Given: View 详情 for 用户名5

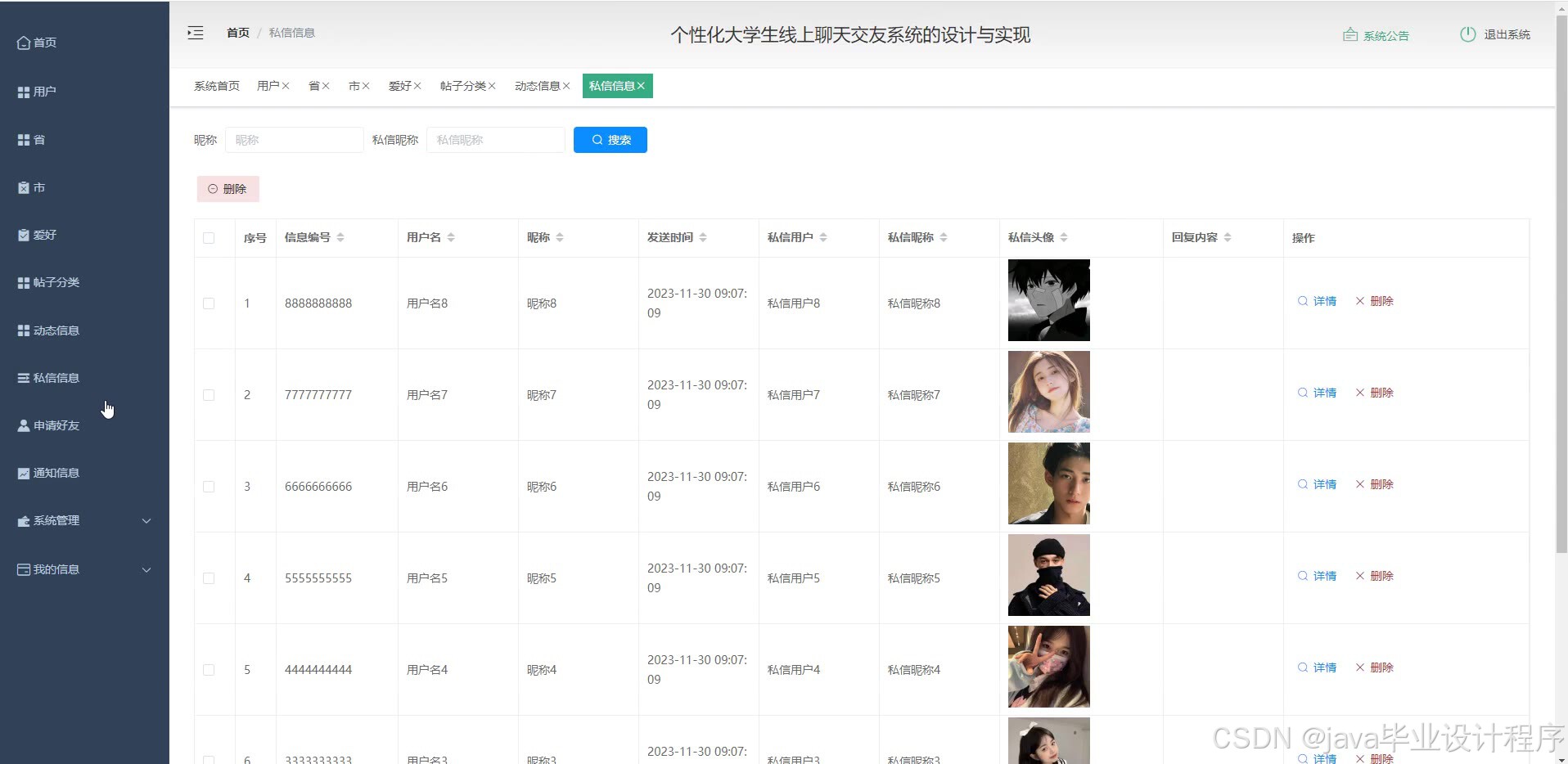Looking at the screenshot, I should 1318,576.
